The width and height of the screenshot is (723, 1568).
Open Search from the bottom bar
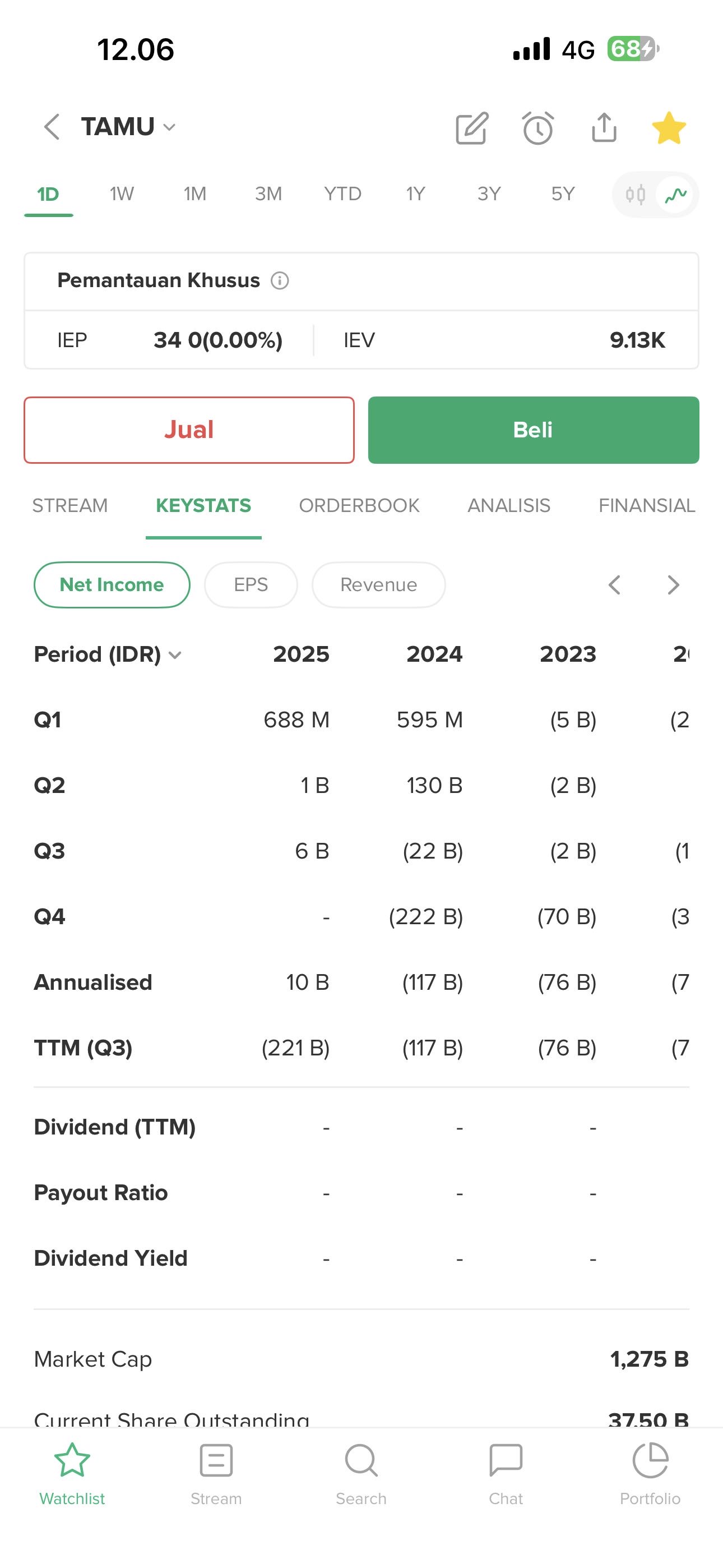pyautogui.click(x=361, y=1471)
